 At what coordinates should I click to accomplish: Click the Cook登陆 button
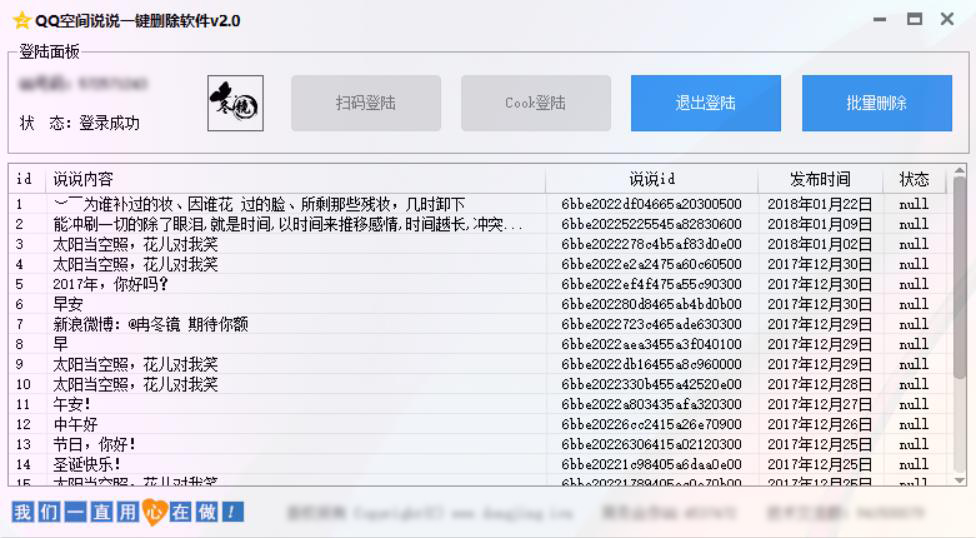click(x=536, y=103)
